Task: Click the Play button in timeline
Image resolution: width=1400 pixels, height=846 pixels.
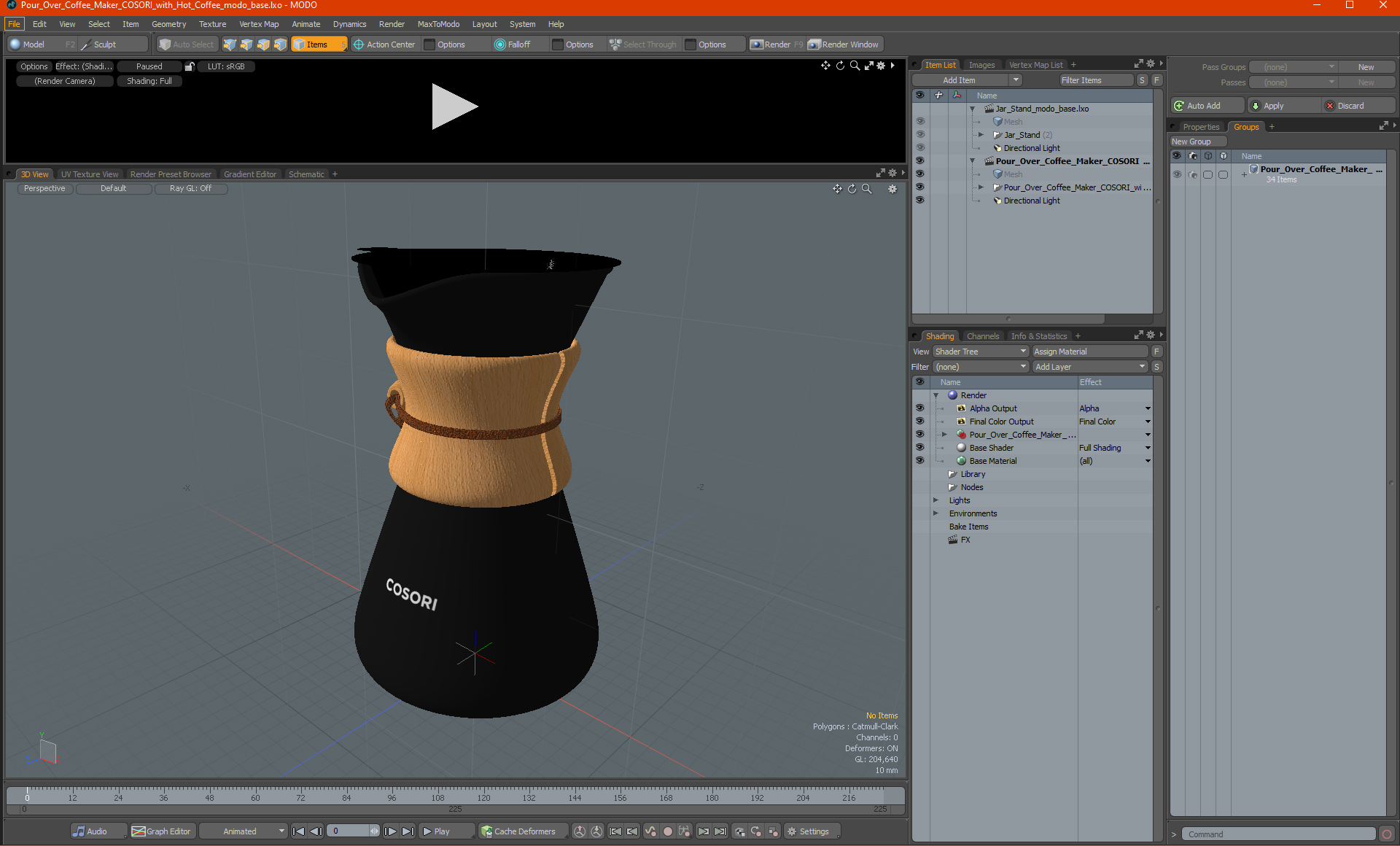Action: [446, 831]
